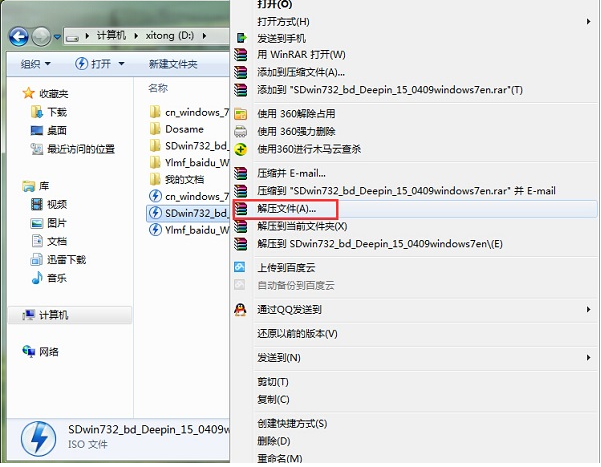Select 计算机 in navigation pane
The width and height of the screenshot is (601, 467).
point(70,315)
